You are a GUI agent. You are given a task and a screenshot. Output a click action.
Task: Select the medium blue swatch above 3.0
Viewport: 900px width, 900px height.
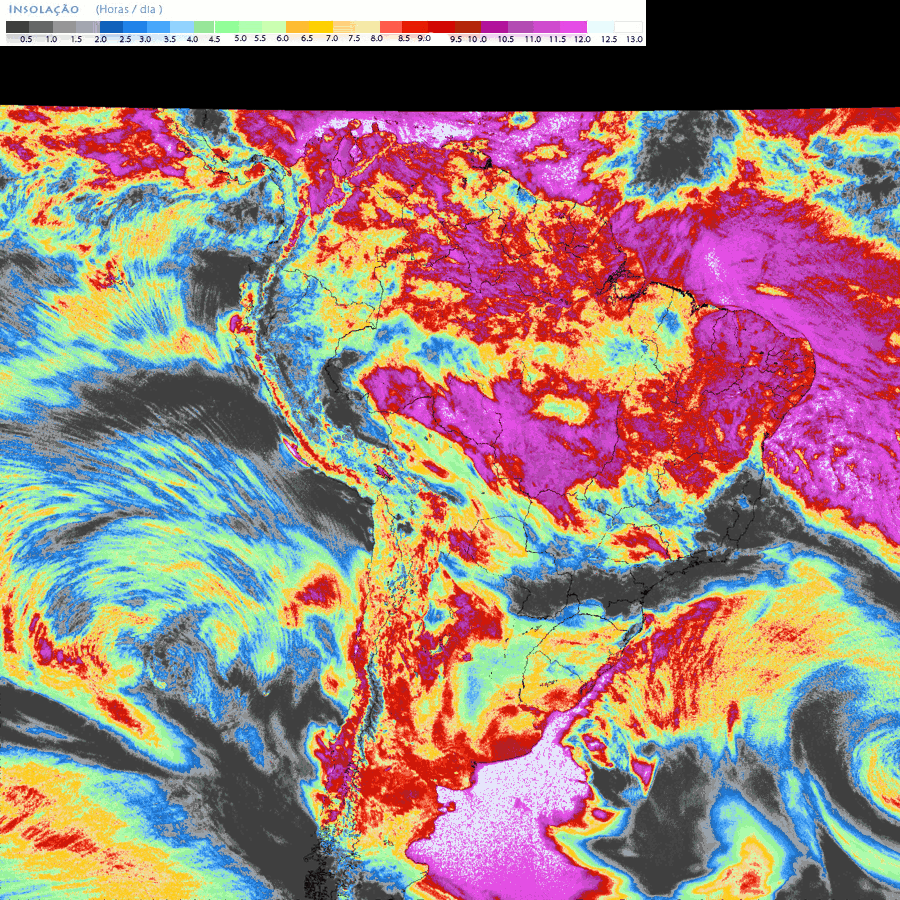pos(135,27)
